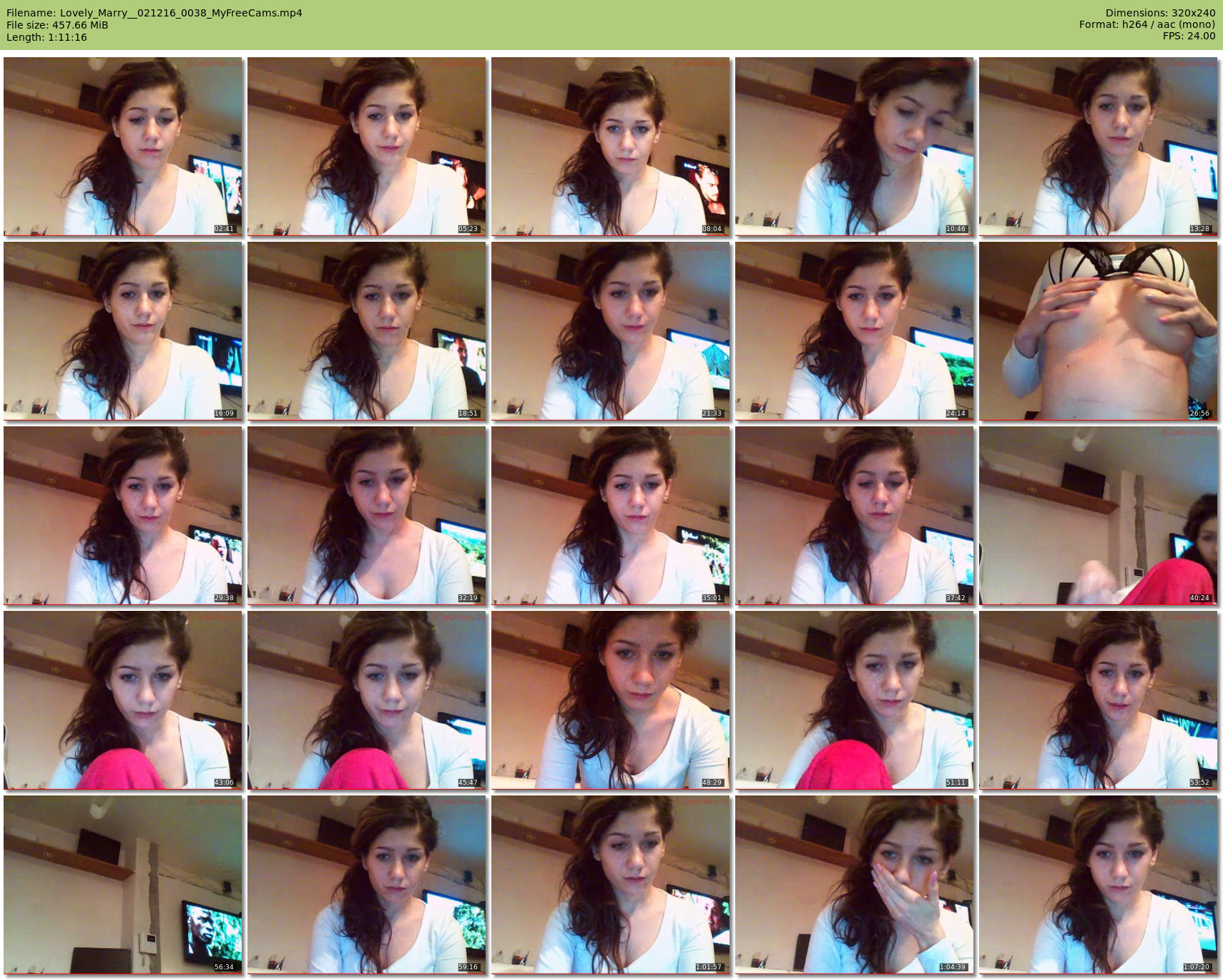Click the Filename line in the header
The width and height of the screenshot is (1223, 980).
pos(154,13)
